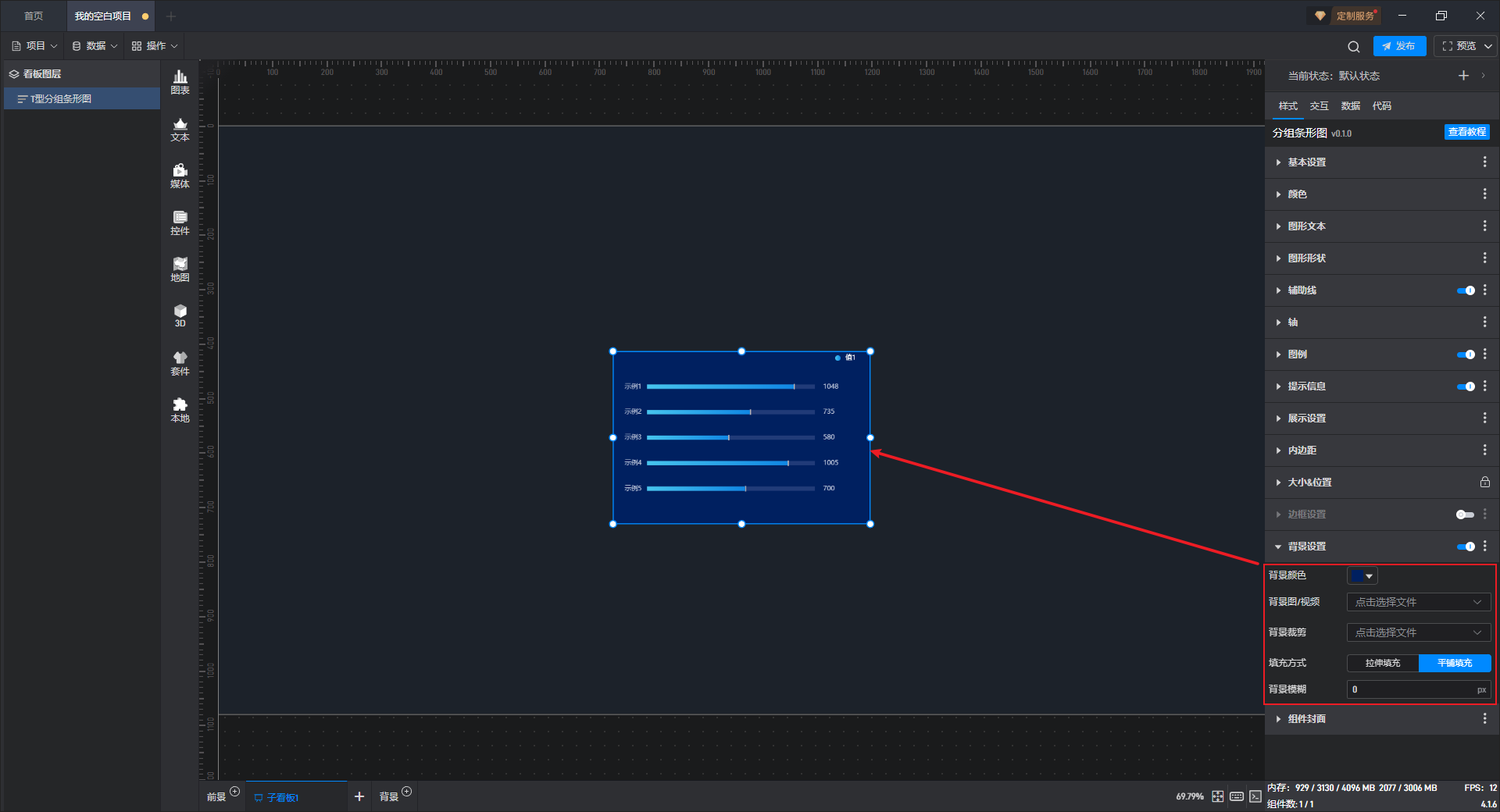
Task: Switch to the 代码 tab
Action: [x=1382, y=106]
